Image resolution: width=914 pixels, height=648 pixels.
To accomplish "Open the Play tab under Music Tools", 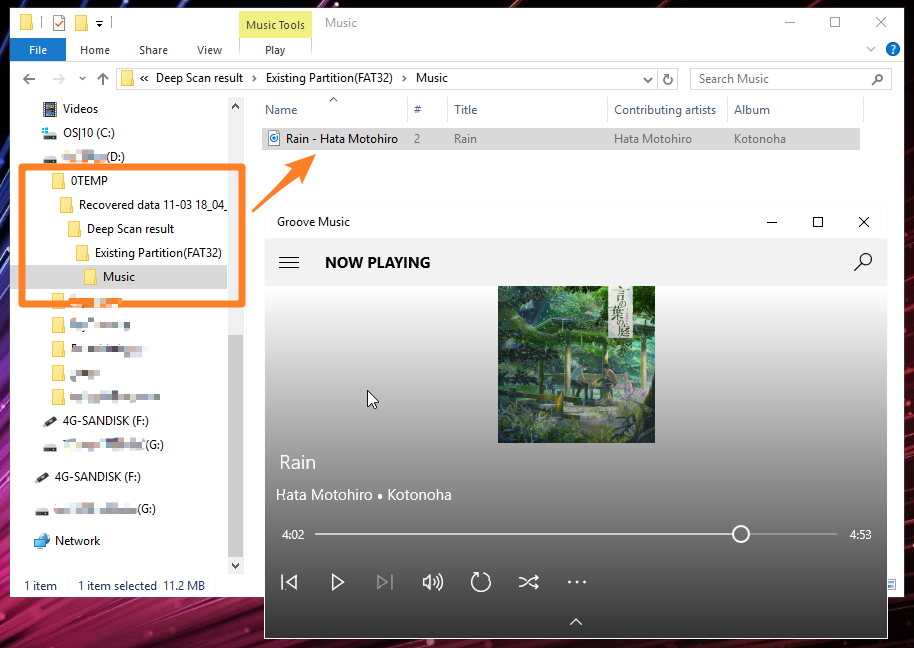I will point(275,50).
